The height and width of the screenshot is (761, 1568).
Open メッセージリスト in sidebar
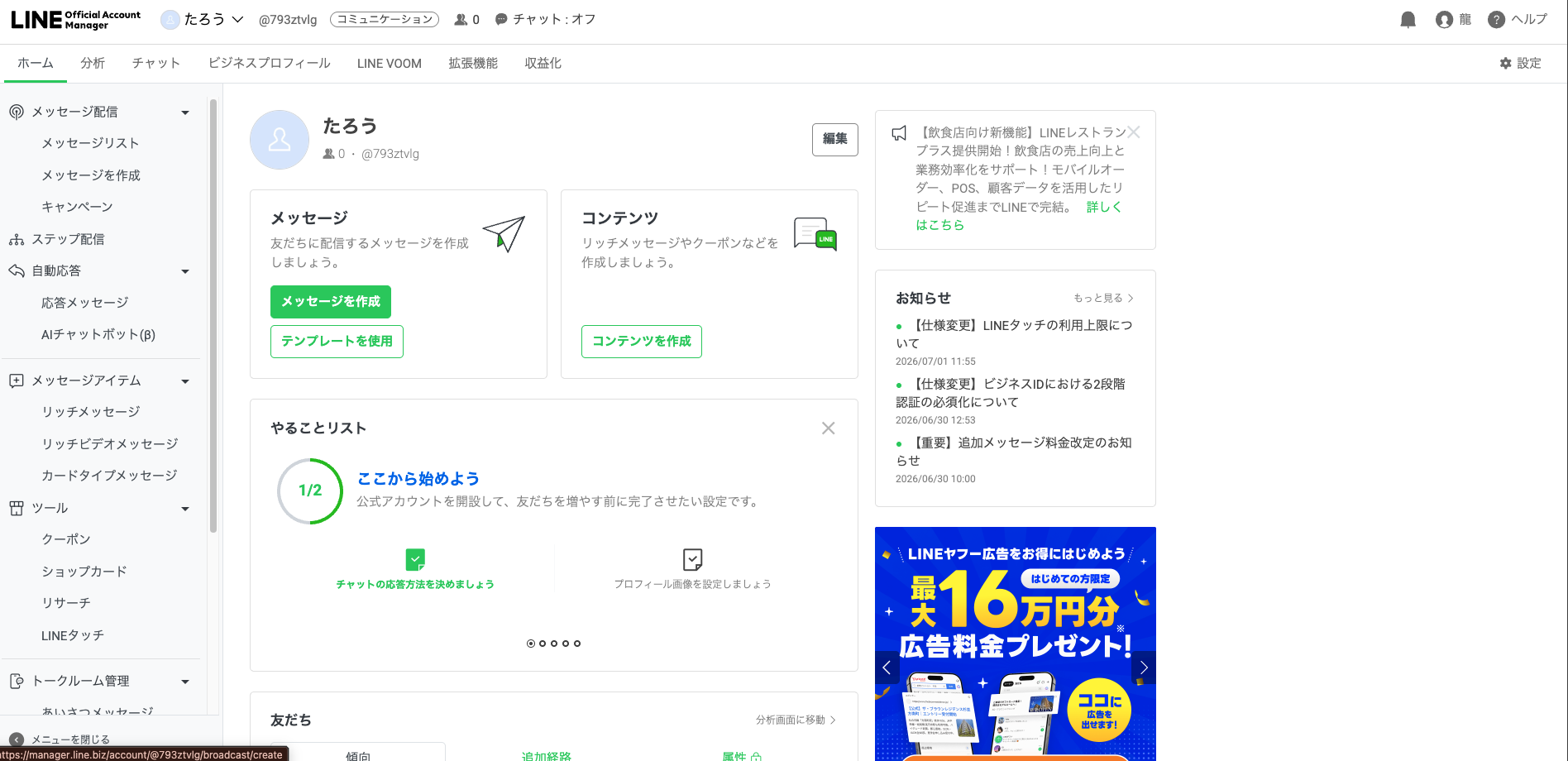click(x=90, y=144)
